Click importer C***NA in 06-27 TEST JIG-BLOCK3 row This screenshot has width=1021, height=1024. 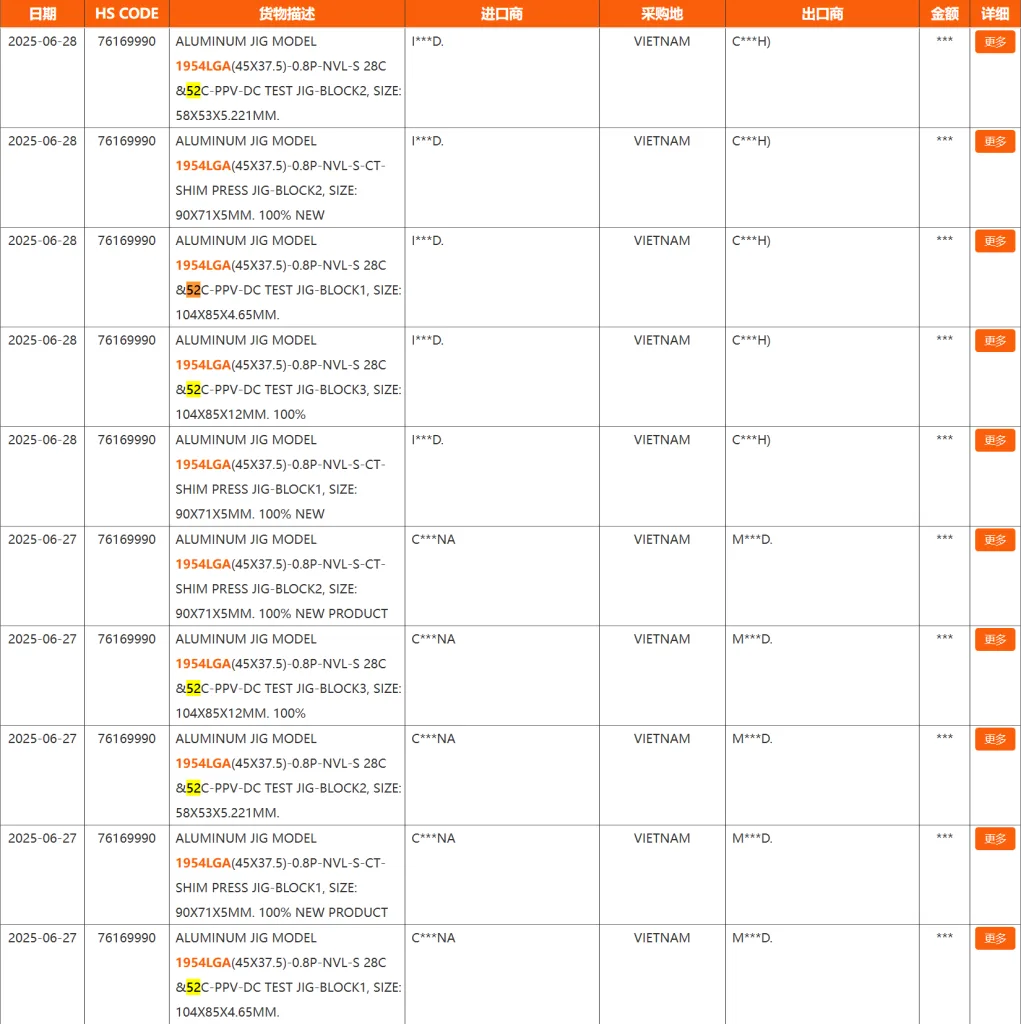[x=433, y=639]
